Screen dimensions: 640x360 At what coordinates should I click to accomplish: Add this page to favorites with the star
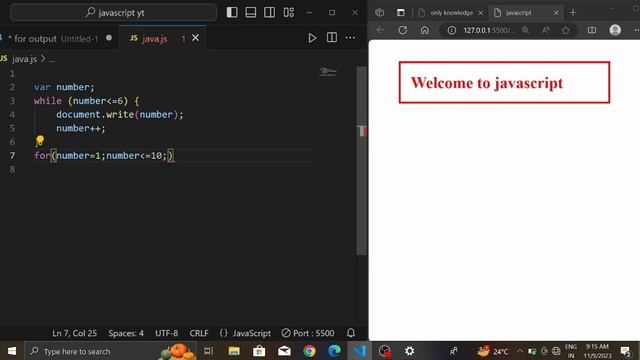pos(565,30)
